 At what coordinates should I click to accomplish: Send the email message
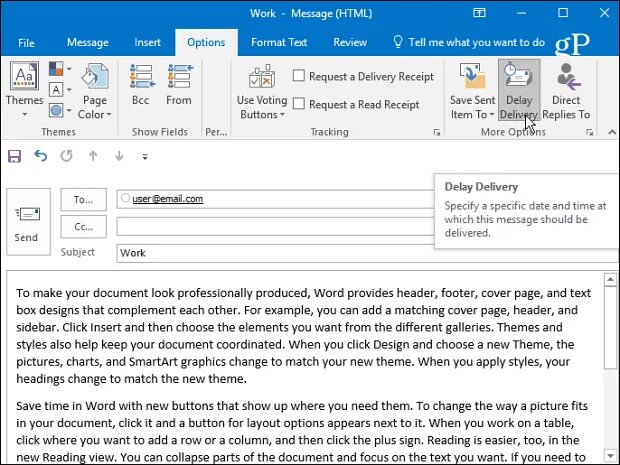point(28,222)
